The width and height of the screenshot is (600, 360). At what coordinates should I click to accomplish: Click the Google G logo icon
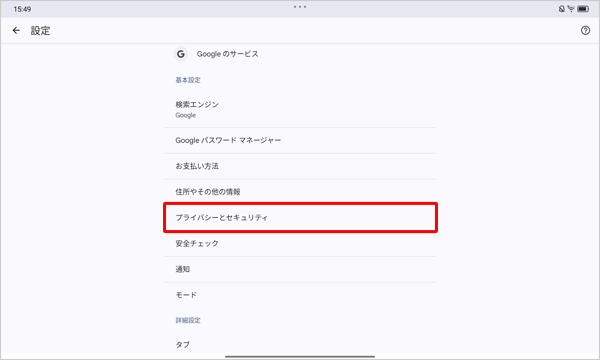point(181,54)
